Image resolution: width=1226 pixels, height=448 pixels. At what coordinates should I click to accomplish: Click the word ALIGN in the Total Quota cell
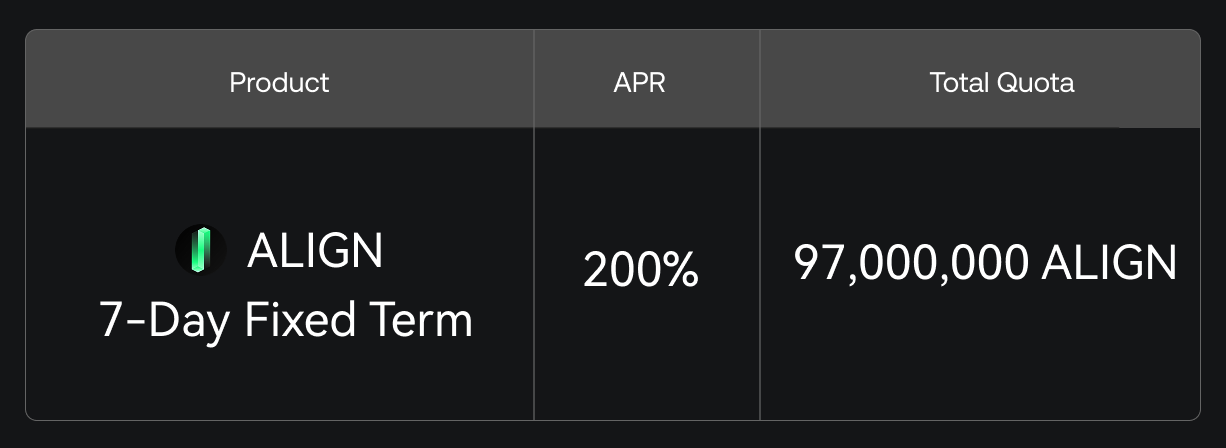pos(1109,263)
